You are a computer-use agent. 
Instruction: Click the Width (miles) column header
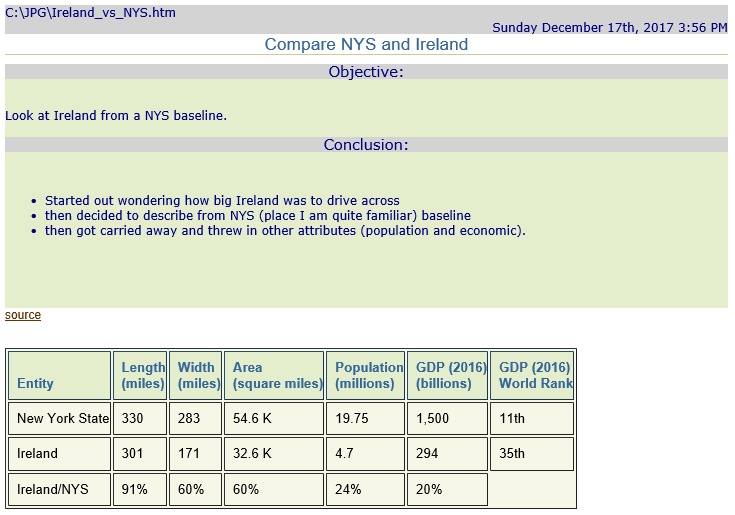coord(195,375)
